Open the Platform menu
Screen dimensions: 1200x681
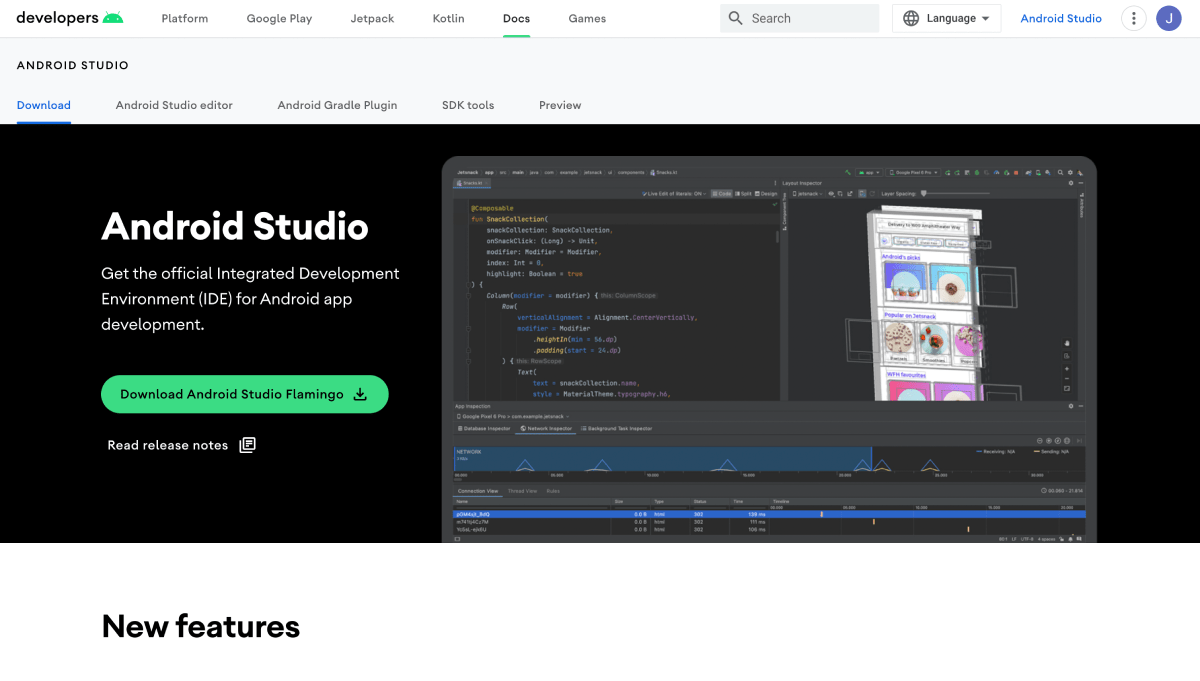pyautogui.click(x=184, y=18)
